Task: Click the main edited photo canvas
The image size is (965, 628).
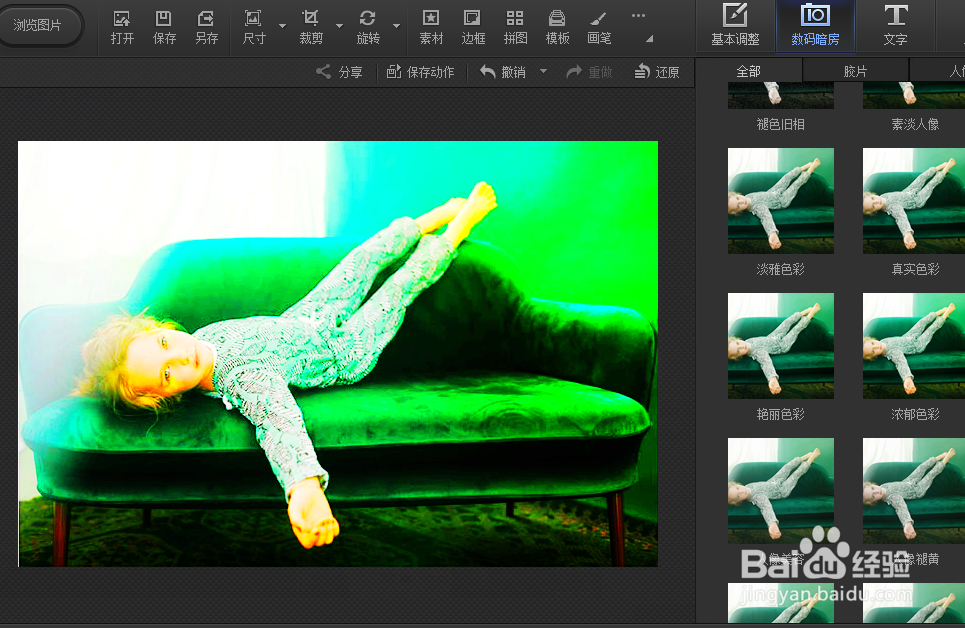Action: 338,354
